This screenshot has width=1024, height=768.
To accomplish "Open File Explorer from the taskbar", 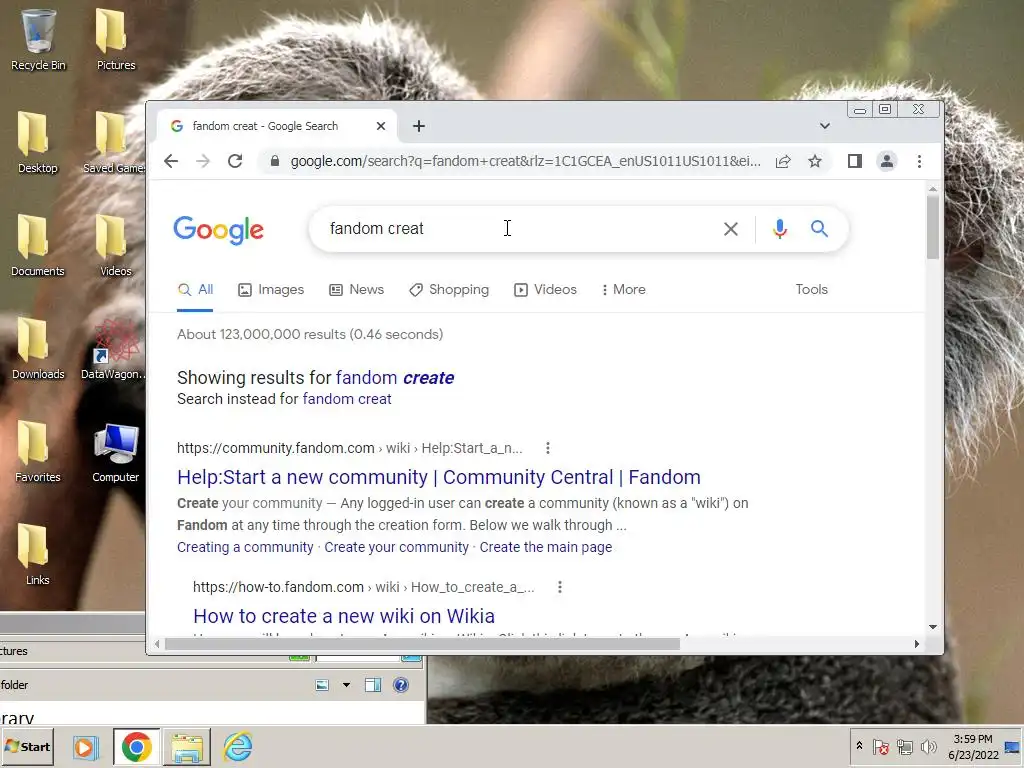I will (x=187, y=747).
